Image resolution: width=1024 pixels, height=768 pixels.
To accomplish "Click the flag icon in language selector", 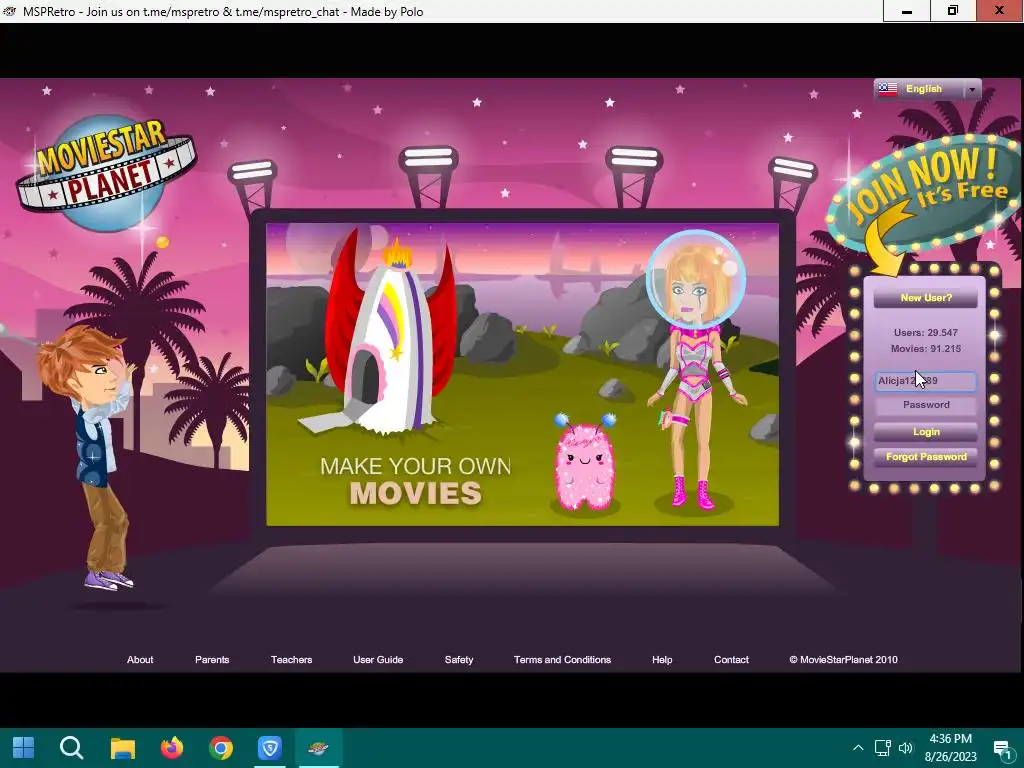I will tap(887, 89).
